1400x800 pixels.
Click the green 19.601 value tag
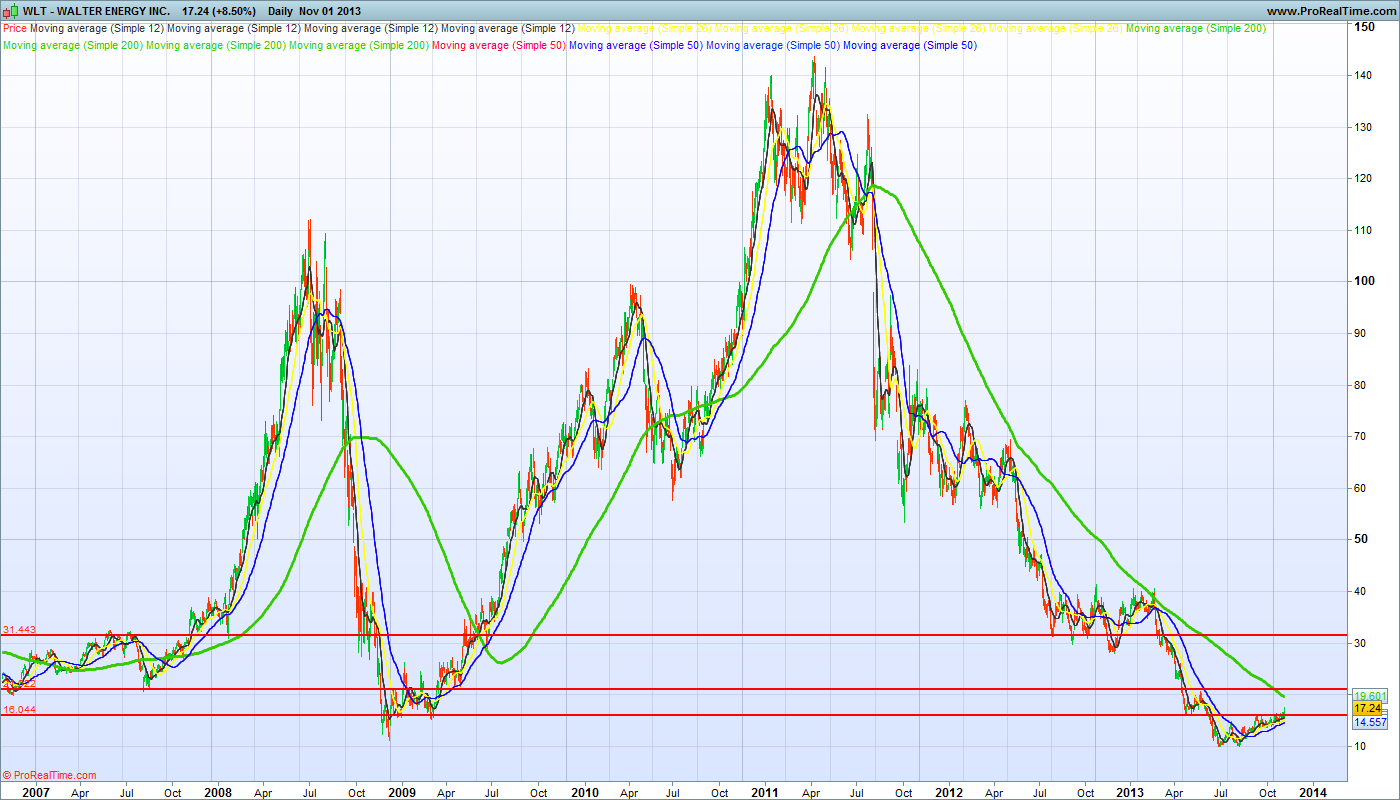click(x=1368, y=695)
